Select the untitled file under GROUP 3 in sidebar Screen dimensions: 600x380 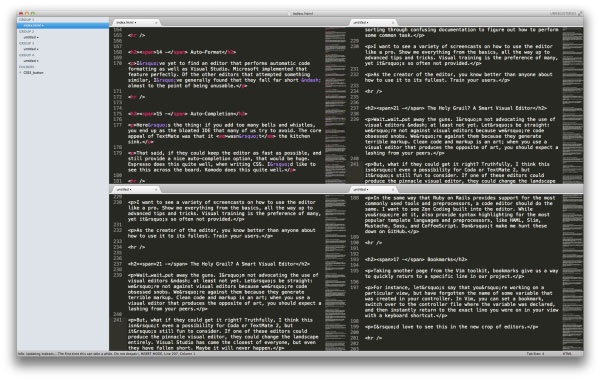pyautogui.click(x=31, y=49)
